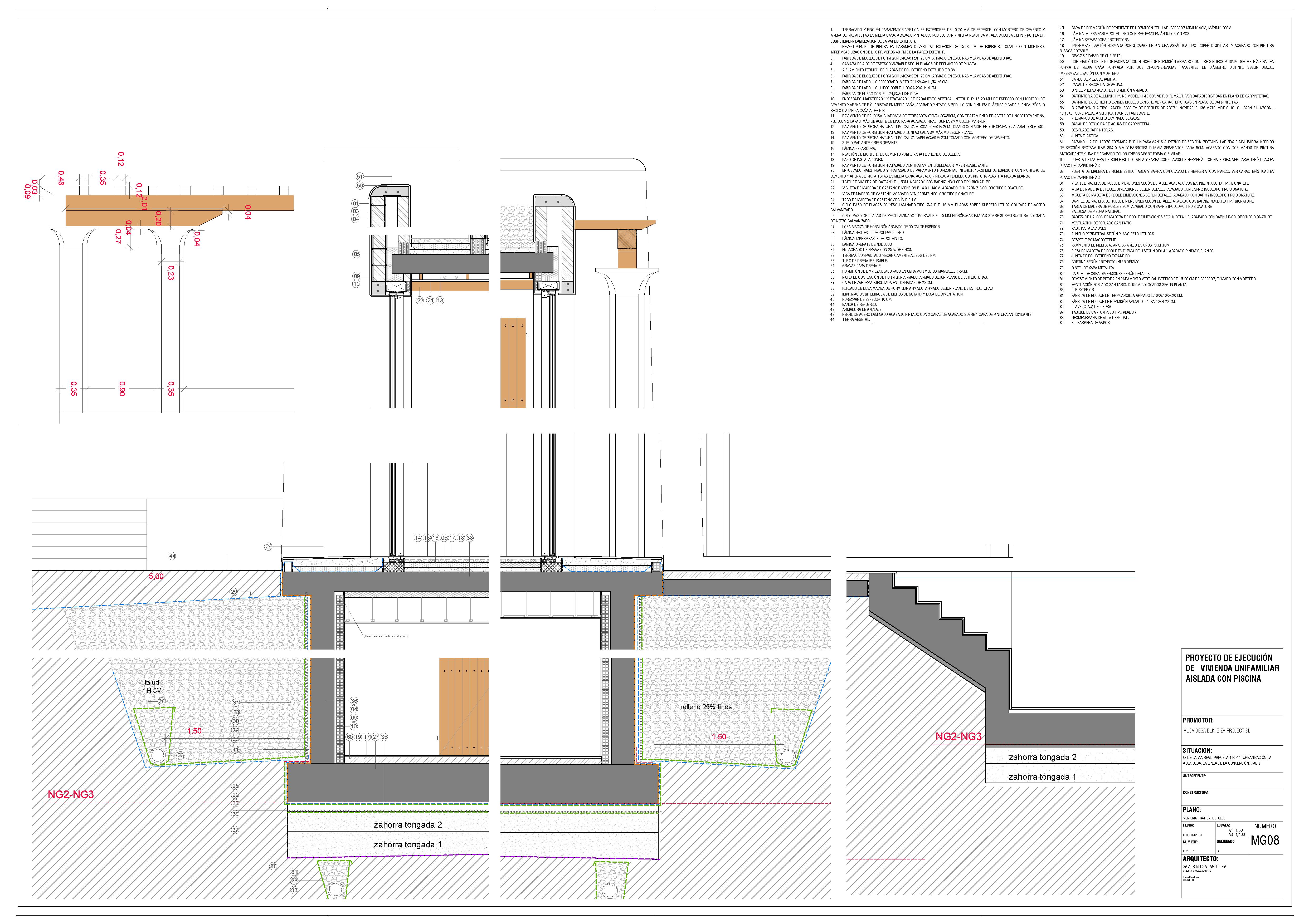Click the 'talud' annotation

[152, 682]
